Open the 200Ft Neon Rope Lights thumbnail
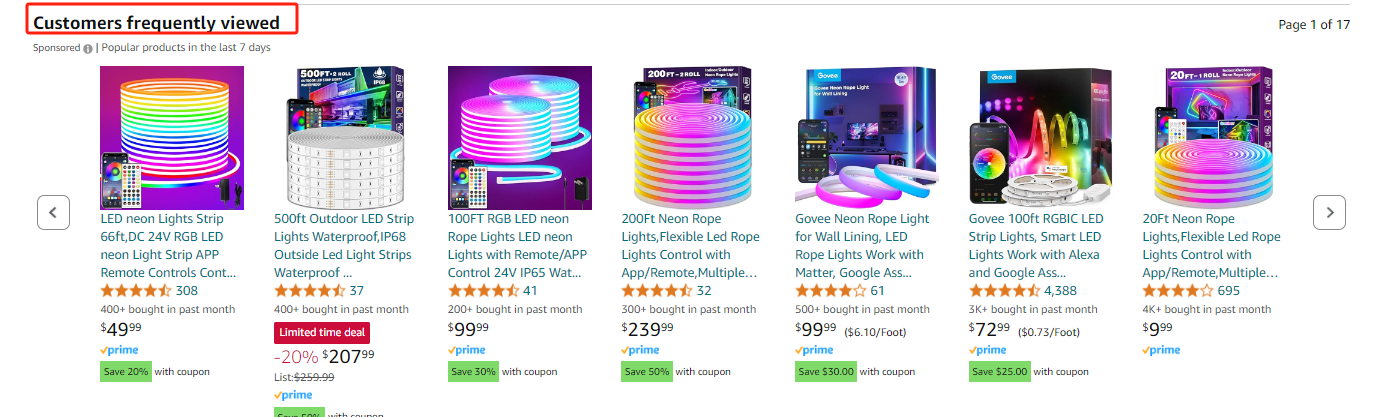The height and width of the screenshot is (417, 1397). 692,137
